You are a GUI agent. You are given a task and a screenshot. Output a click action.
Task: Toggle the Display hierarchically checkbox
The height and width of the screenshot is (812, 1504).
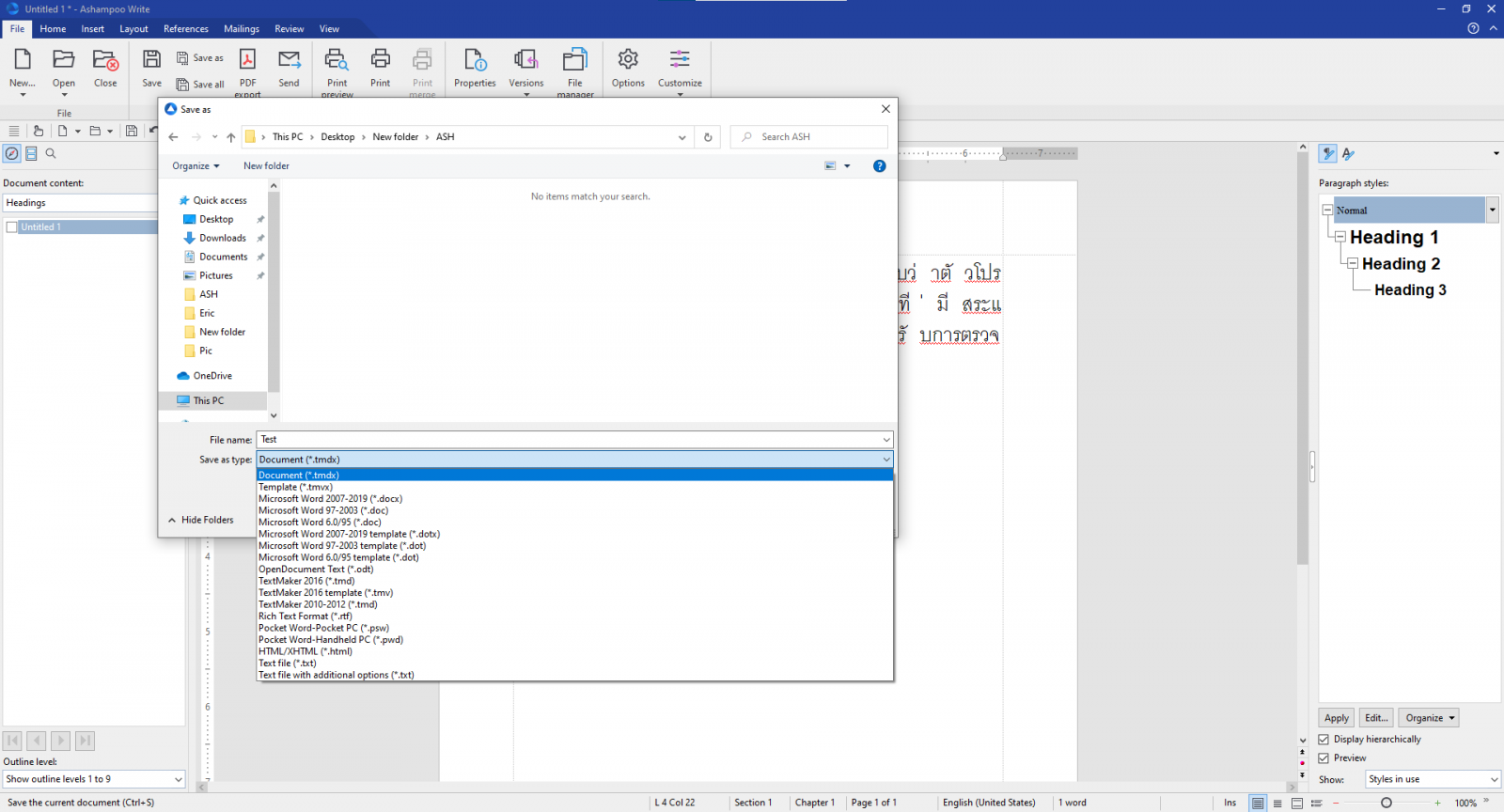tap(1324, 740)
